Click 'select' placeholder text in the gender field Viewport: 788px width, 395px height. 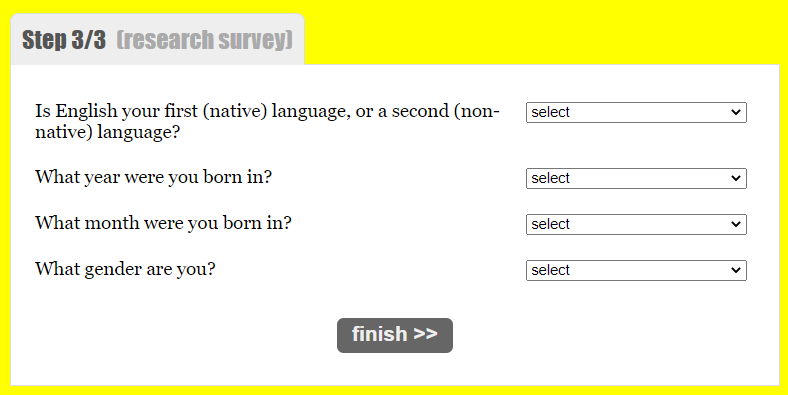click(x=550, y=270)
